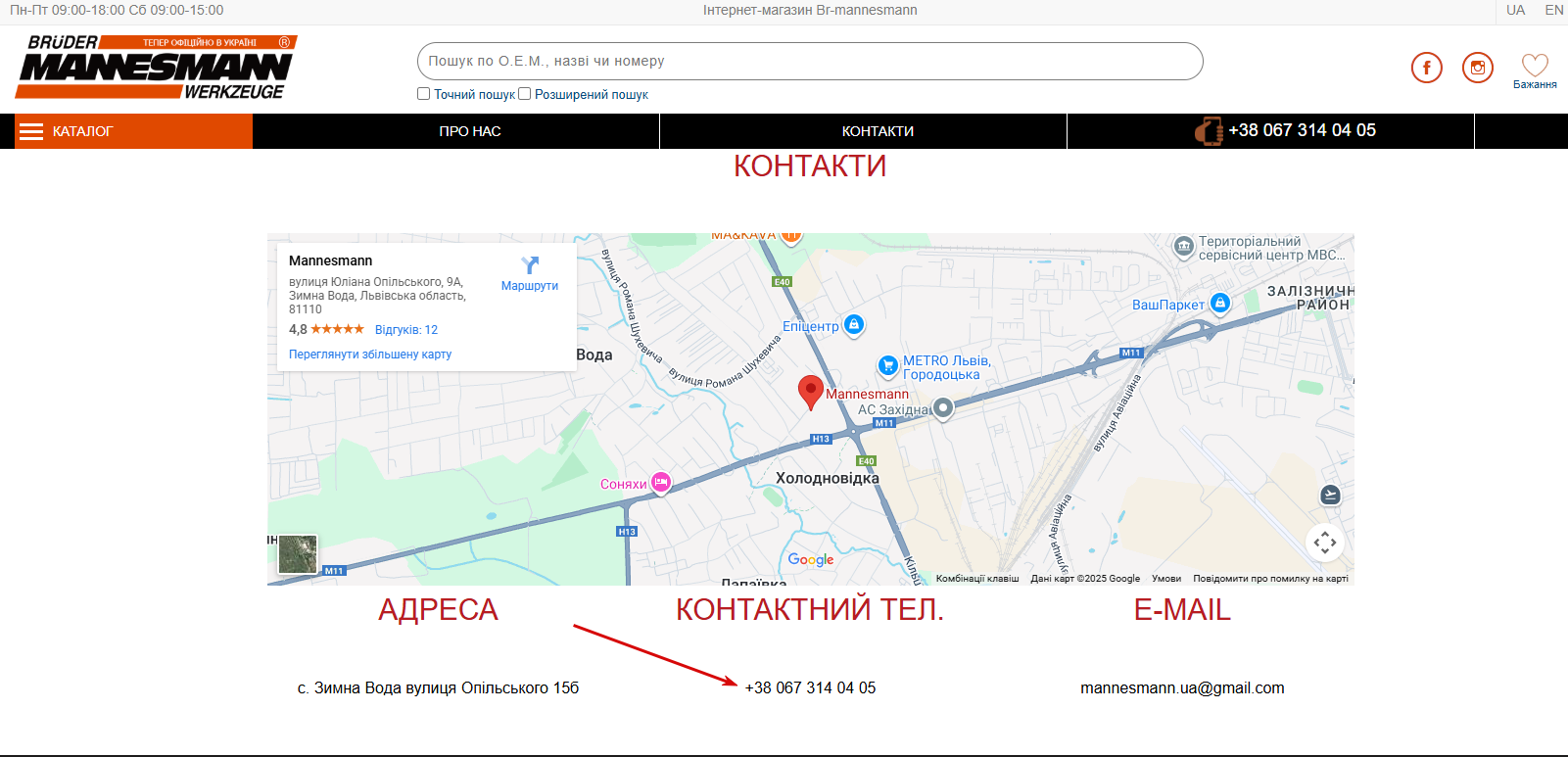Click the Маршрути directions icon on map card

point(530,265)
